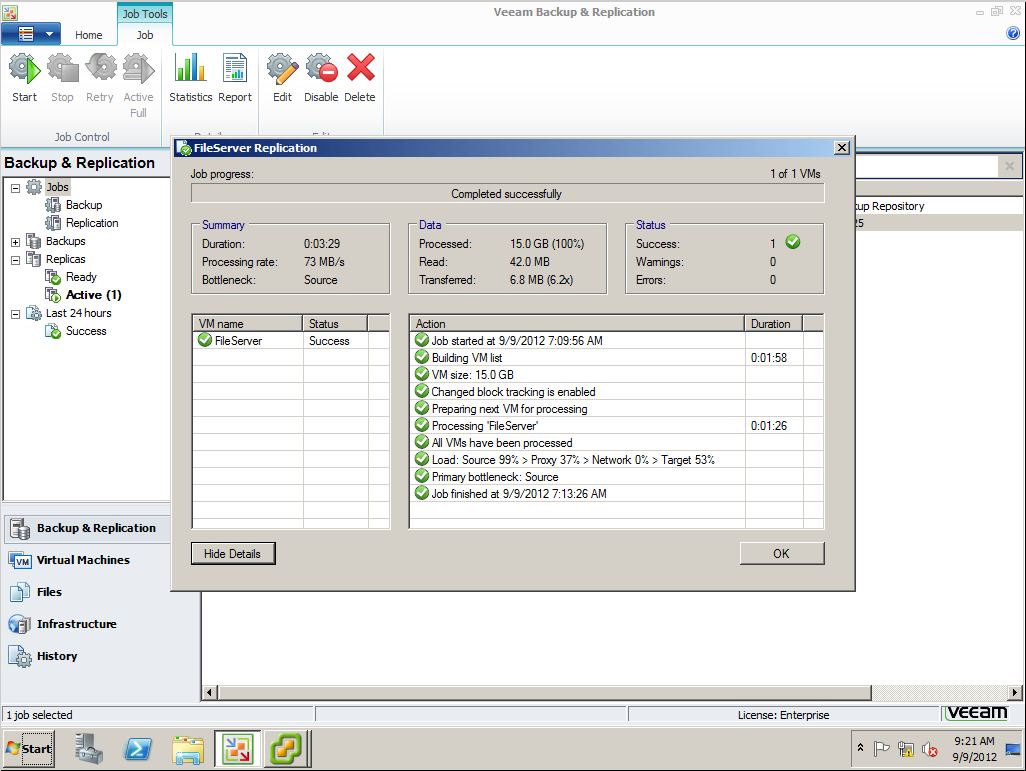1026x771 pixels.
Task: Click Hide Details button
Action: click(x=232, y=554)
